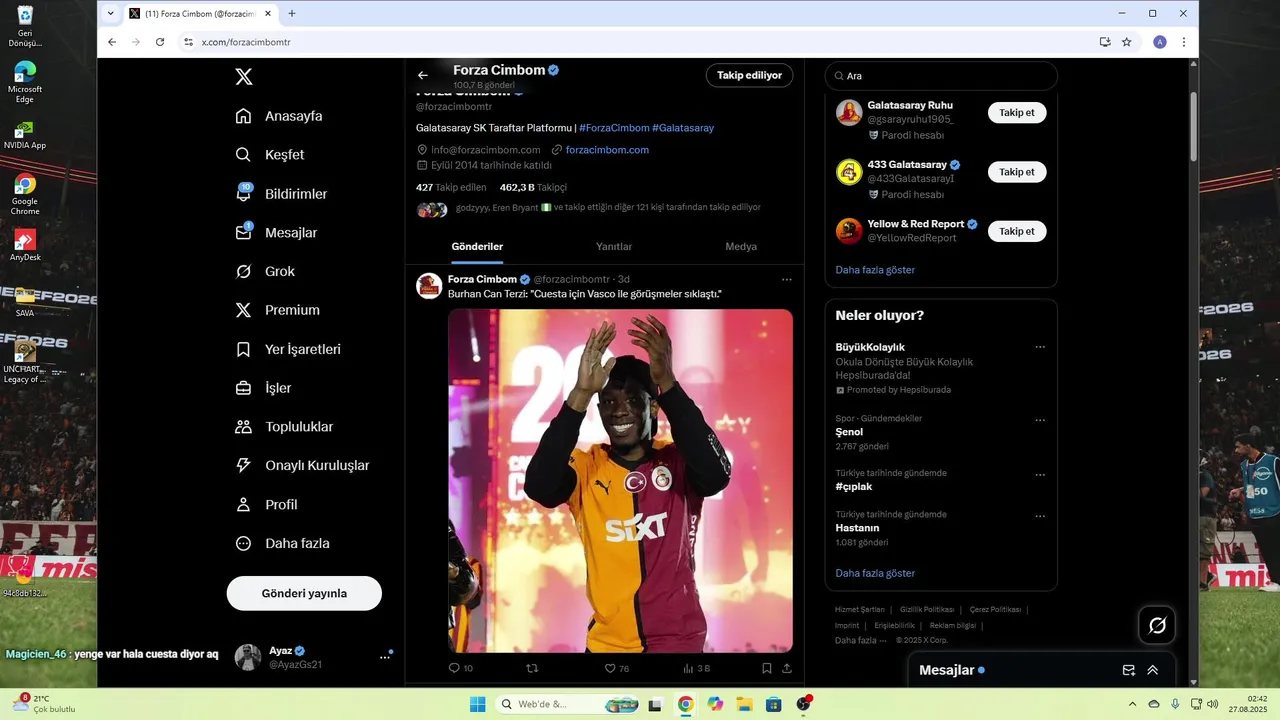Click the #Galatasaray hashtag

pos(683,128)
